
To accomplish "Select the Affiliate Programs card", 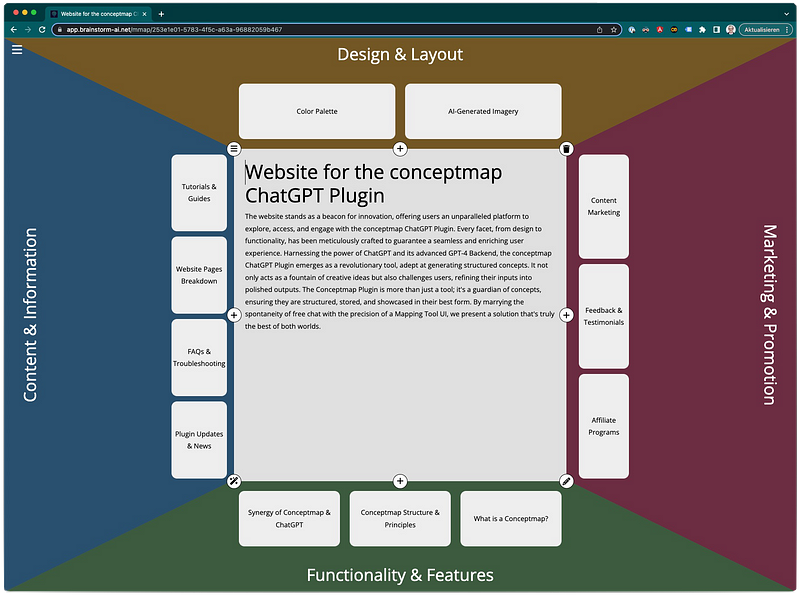I will pyautogui.click(x=604, y=426).
